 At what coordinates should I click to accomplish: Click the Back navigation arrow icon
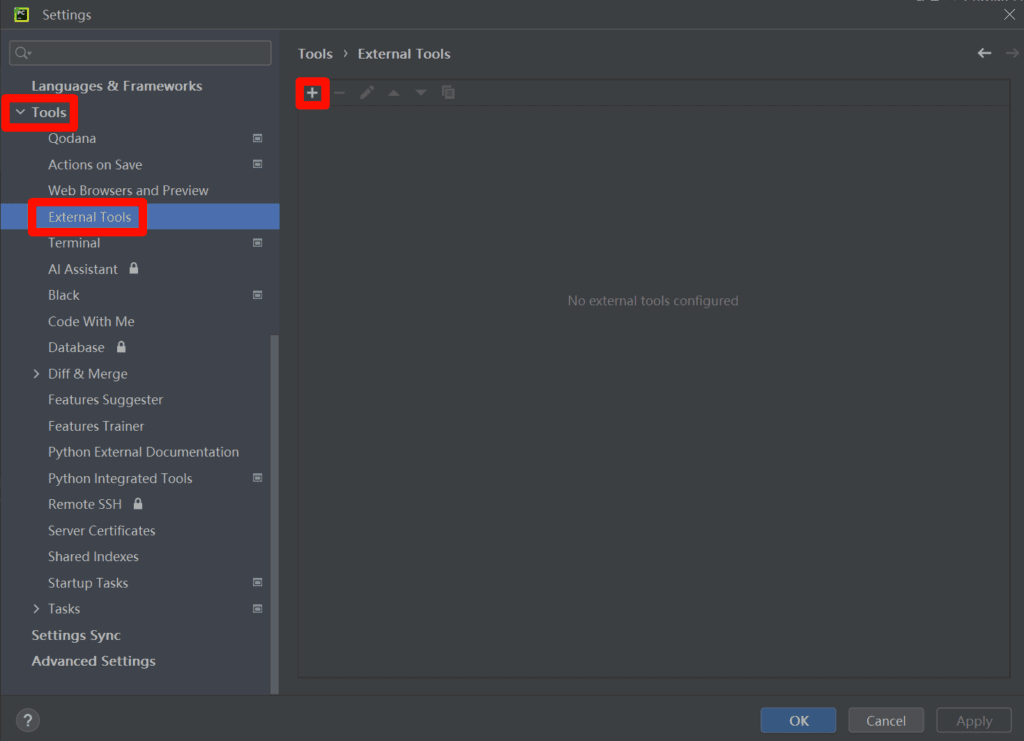[x=984, y=53]
